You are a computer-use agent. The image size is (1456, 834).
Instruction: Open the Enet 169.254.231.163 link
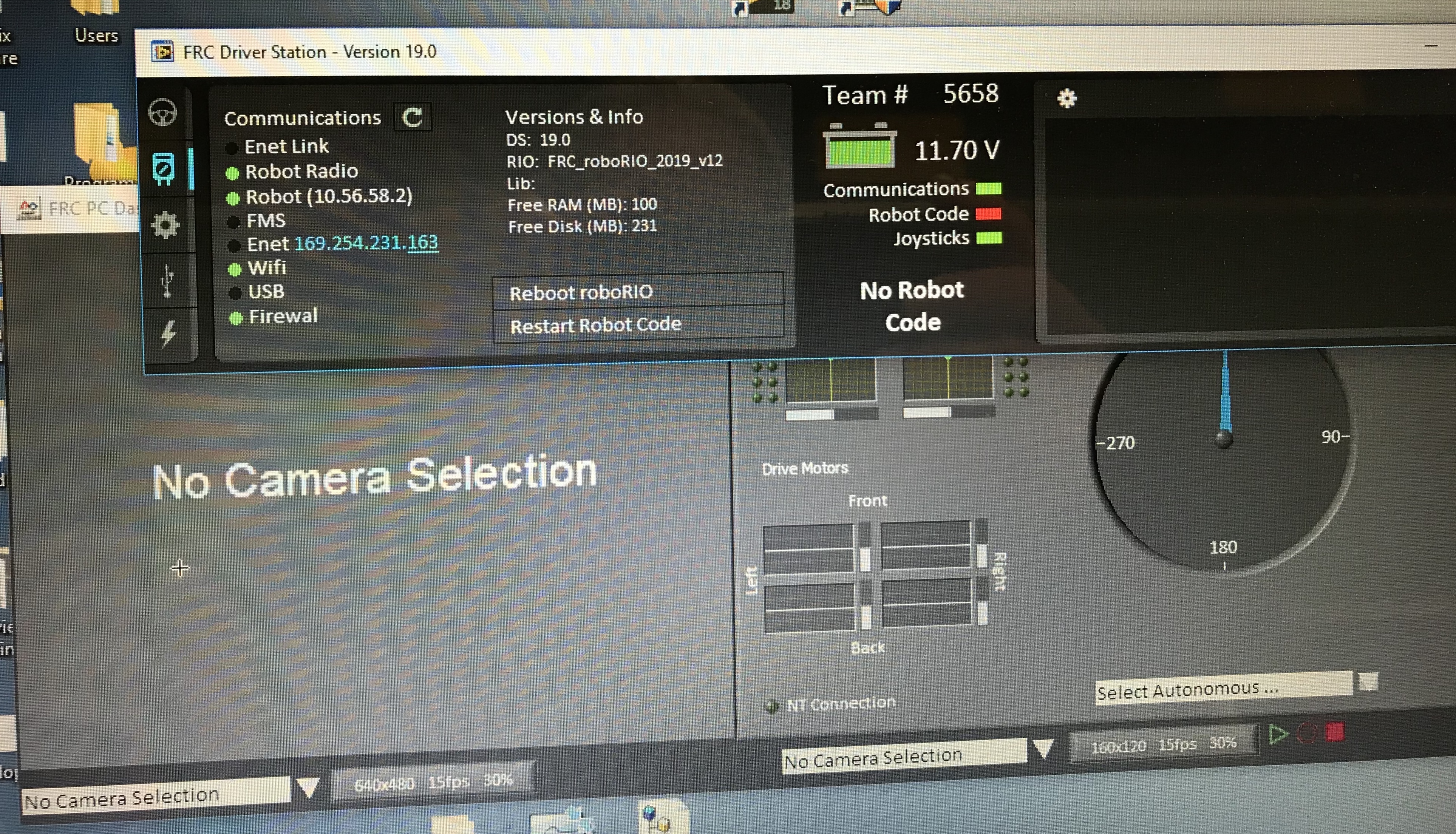coord(366,243)
